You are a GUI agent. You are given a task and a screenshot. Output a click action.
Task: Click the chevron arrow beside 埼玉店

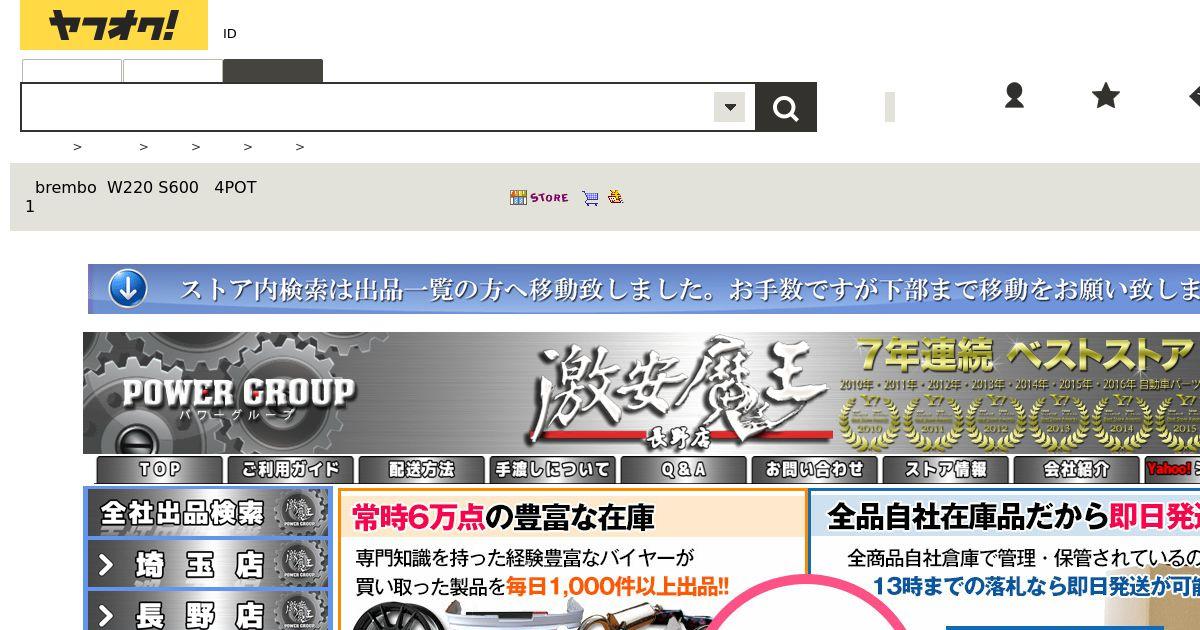coord(106,565)
